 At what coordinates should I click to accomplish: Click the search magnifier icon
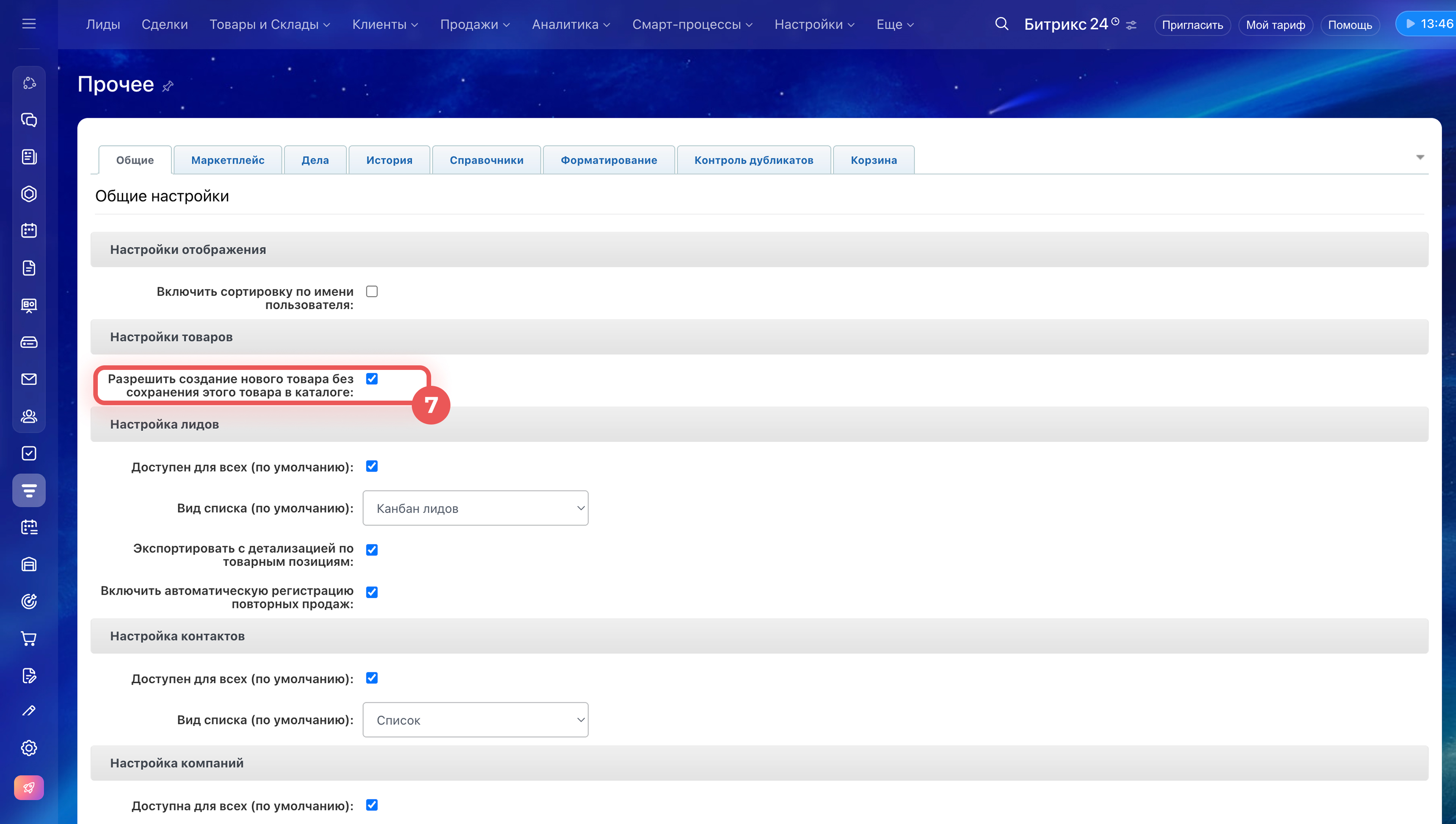(1001, 24)
